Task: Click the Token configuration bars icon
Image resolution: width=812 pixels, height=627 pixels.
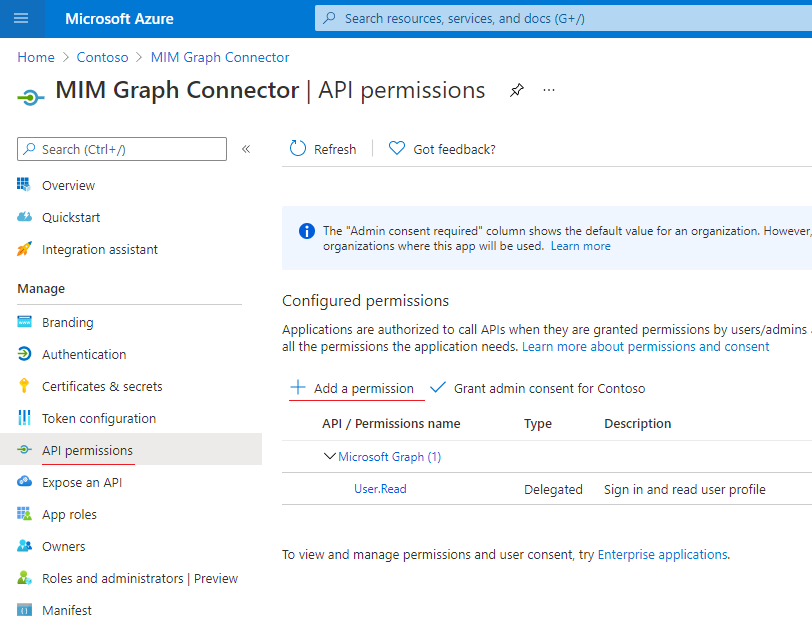Action: pos(24,417)
